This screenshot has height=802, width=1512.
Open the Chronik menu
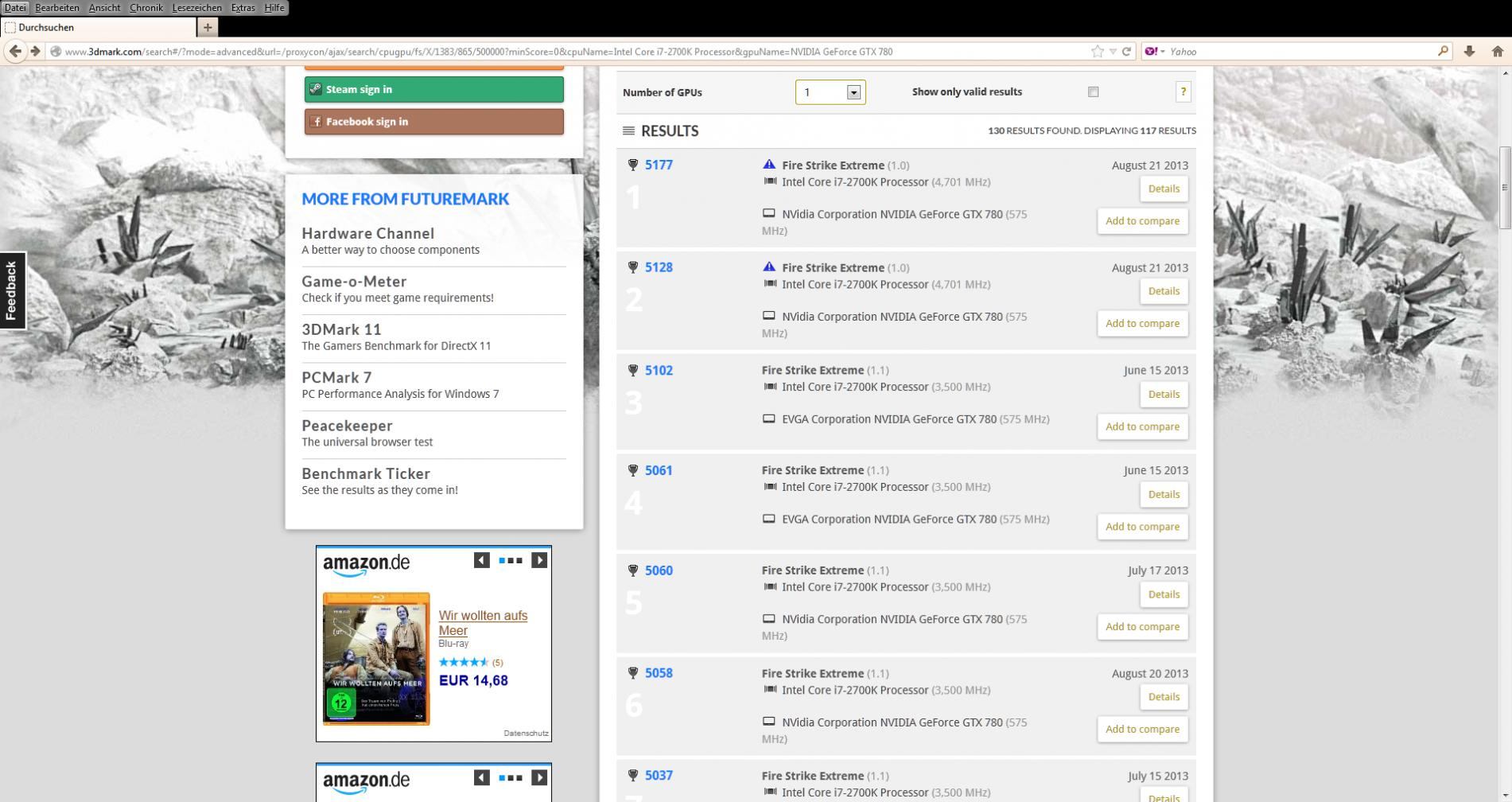[x=146, y=8]
